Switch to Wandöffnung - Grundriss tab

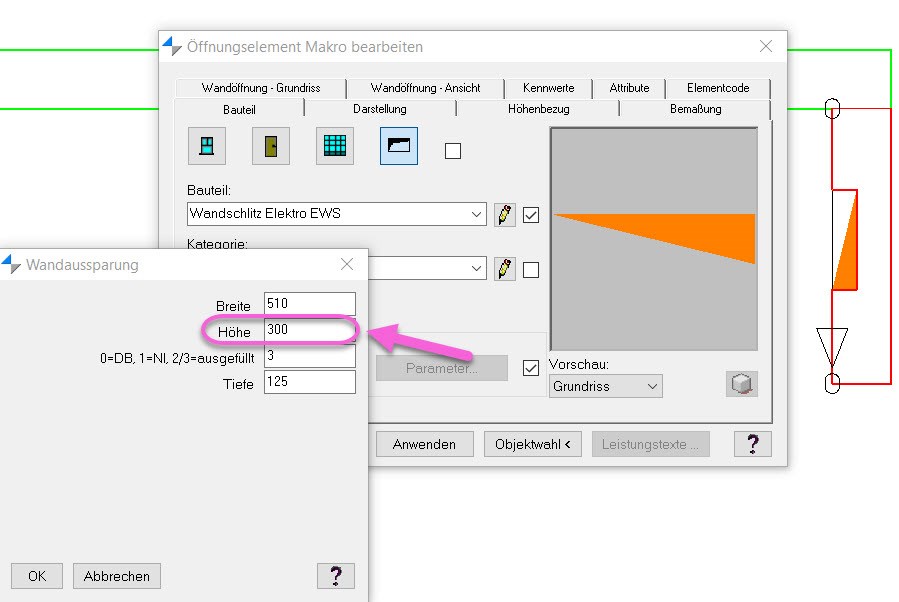pos(261,88)
